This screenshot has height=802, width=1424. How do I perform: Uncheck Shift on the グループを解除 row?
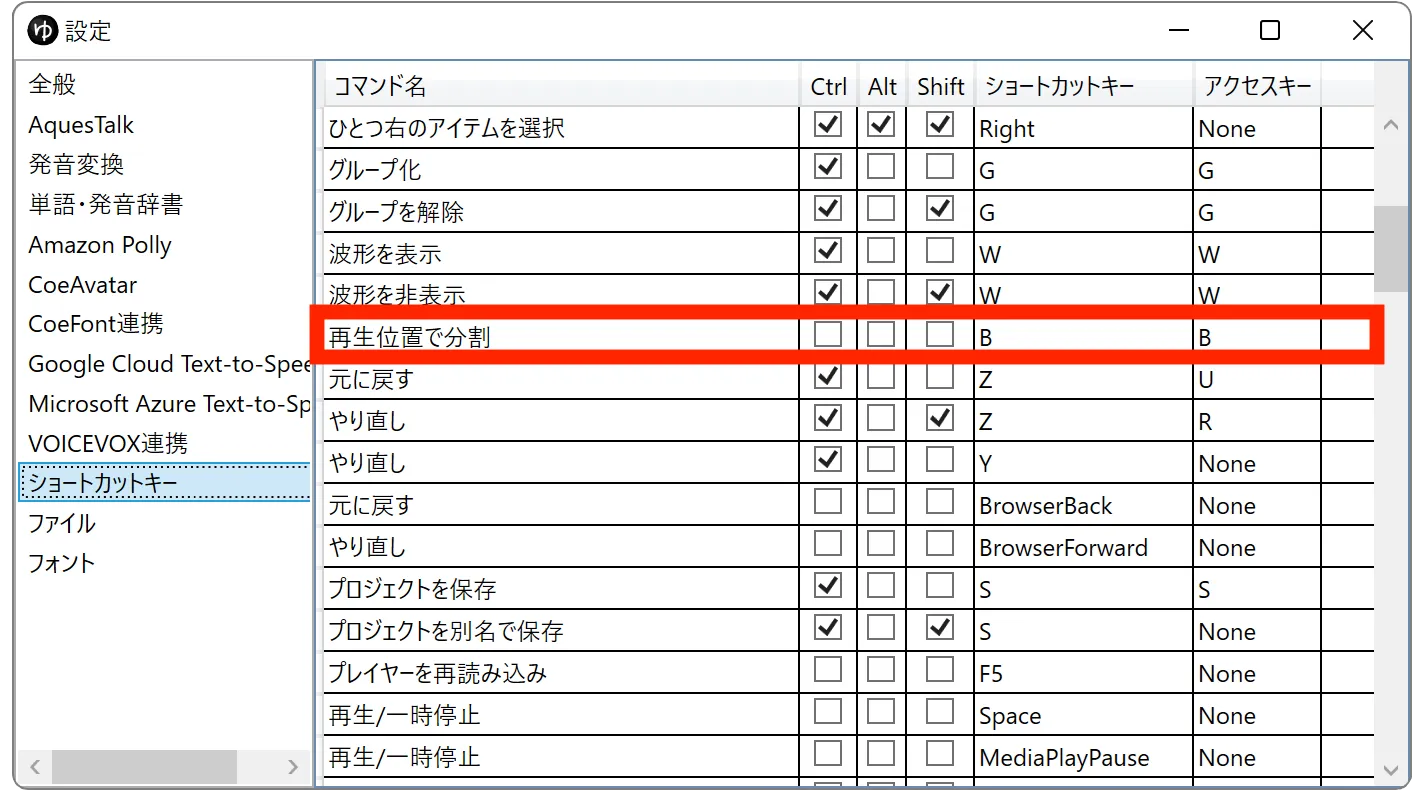[940, 209]
